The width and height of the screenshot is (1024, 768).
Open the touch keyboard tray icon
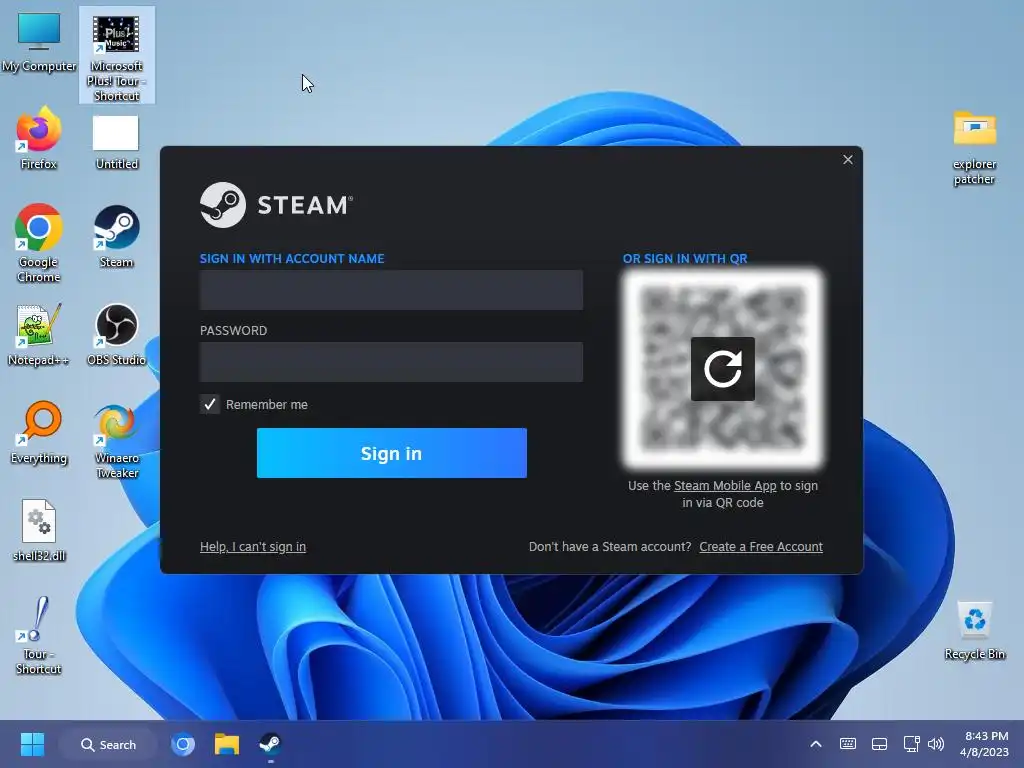pyautogui.click(x=848, y=744)
